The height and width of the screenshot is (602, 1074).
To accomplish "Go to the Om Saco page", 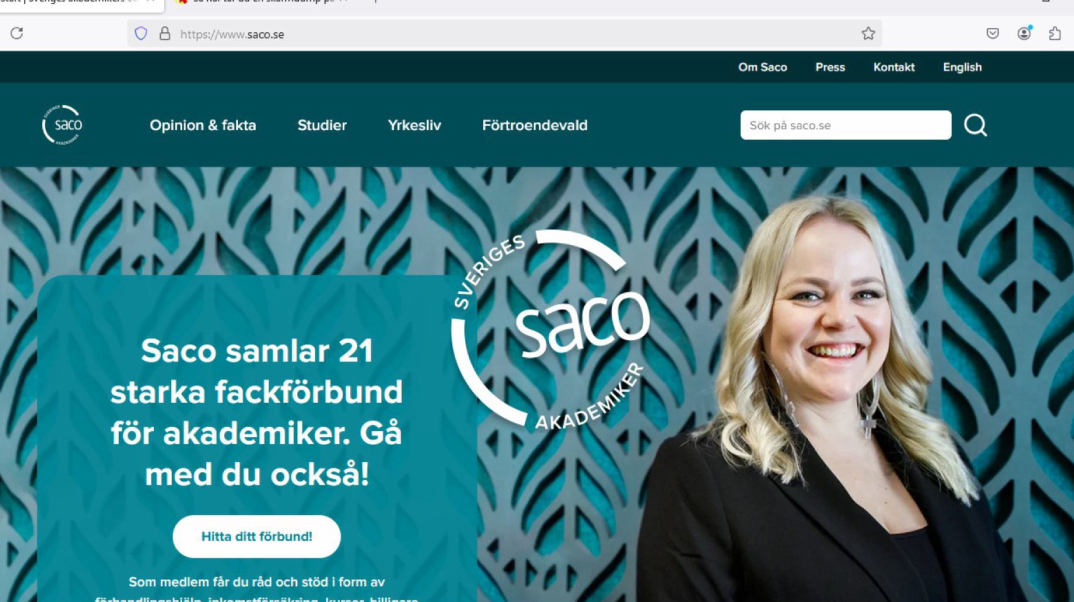I will coord(762,67).
